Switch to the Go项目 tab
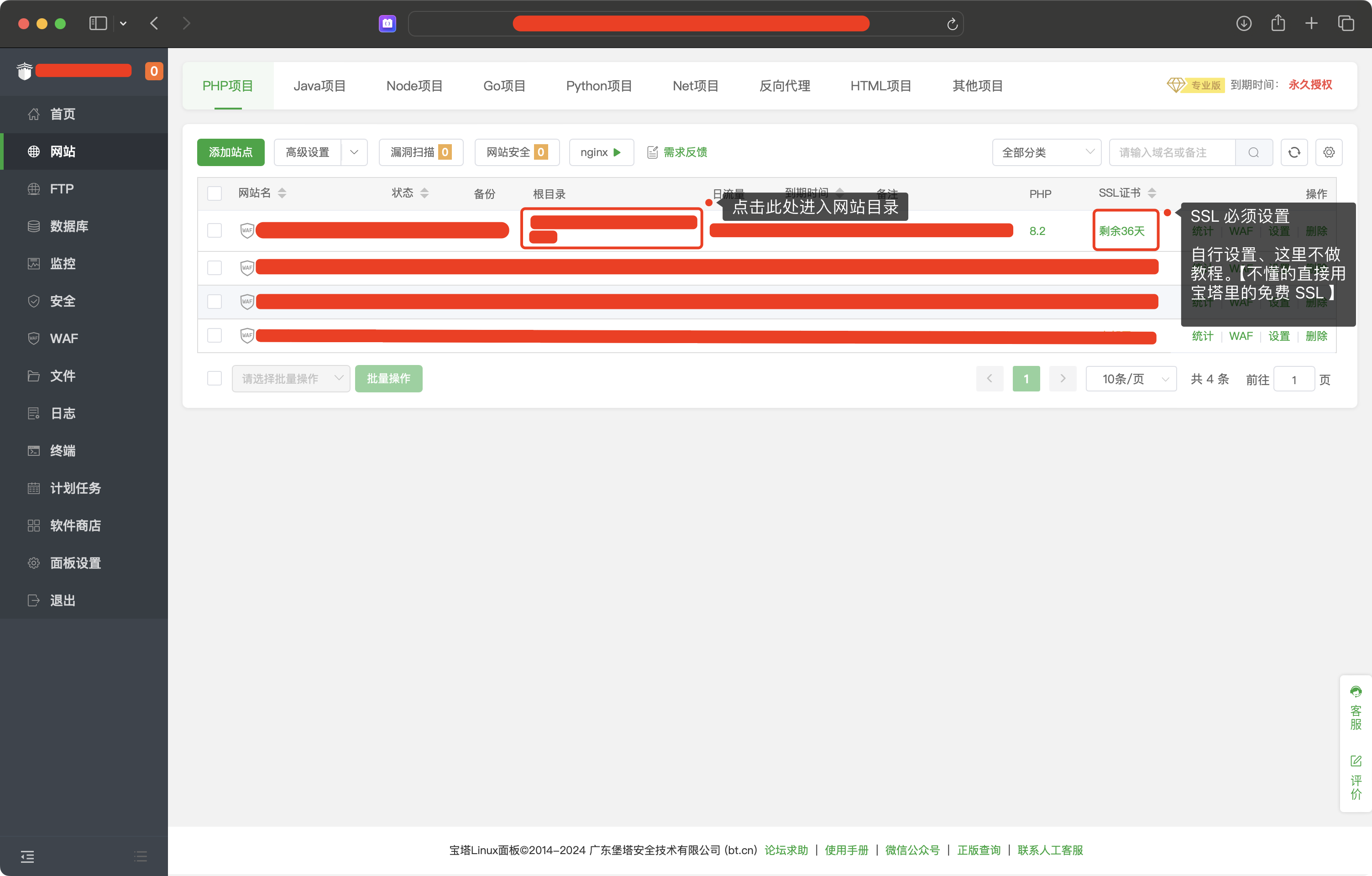1372x876 pixels. pos(504,86)
